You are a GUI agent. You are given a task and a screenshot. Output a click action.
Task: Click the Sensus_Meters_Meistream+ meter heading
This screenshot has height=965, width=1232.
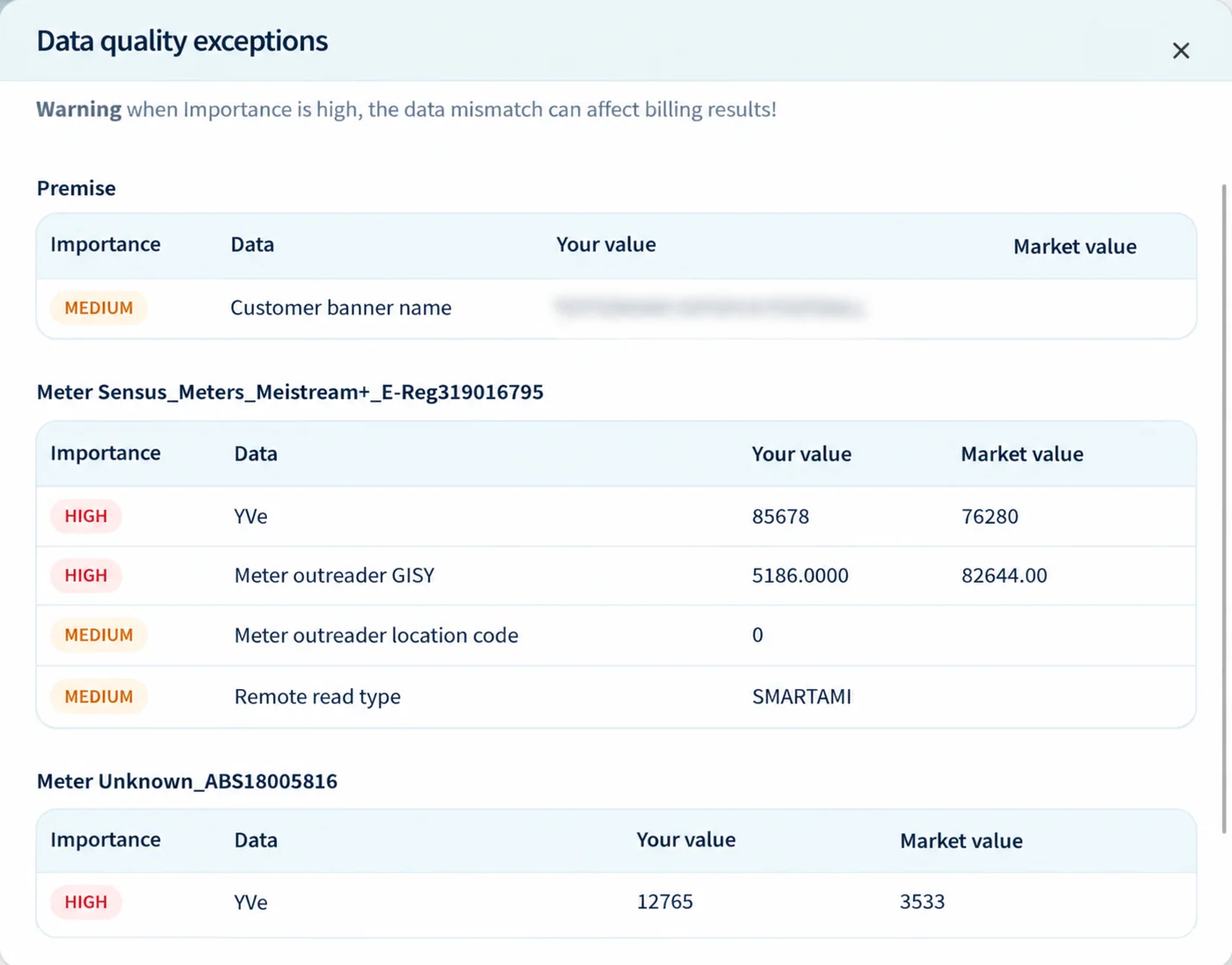pyautogui.click(x=290, y=392)
